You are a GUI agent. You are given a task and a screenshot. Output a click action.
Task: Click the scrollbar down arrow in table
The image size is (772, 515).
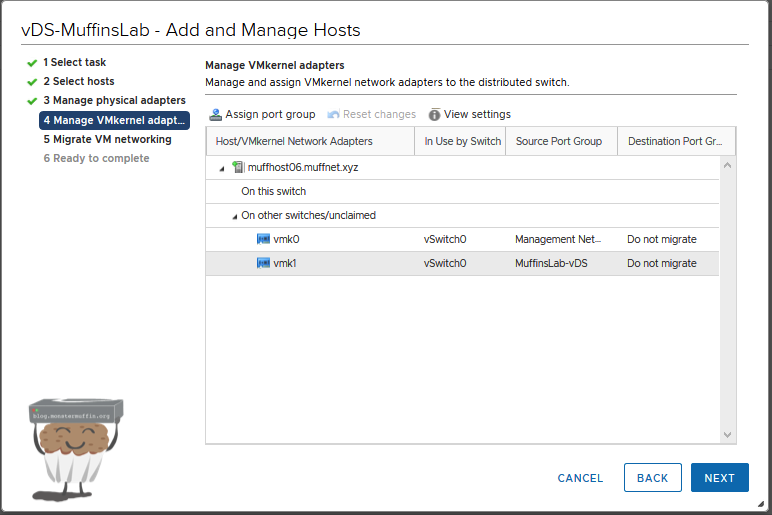point(727,434)
